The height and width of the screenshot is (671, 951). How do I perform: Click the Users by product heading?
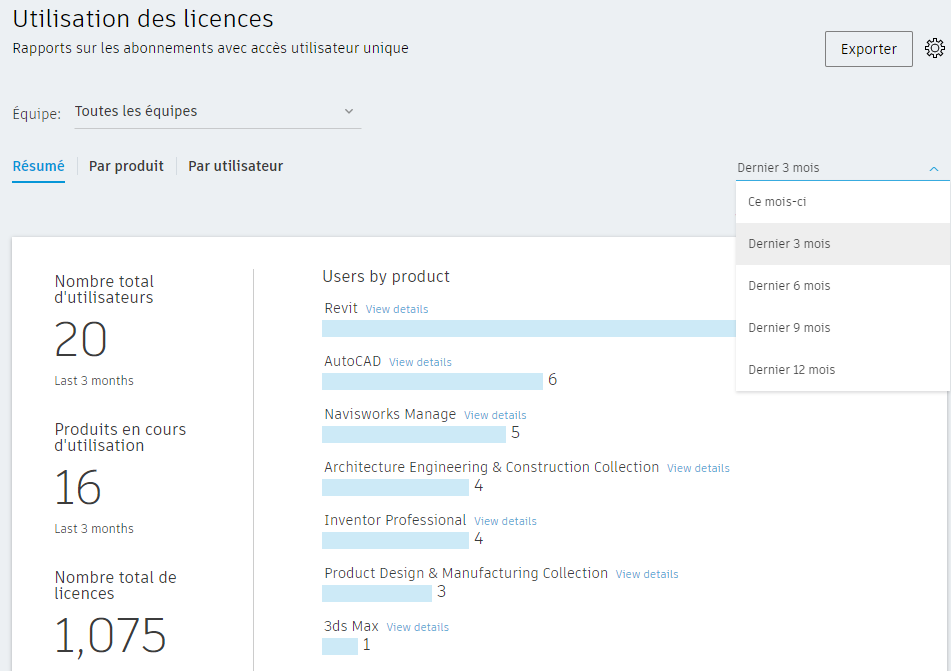point(386,277)
